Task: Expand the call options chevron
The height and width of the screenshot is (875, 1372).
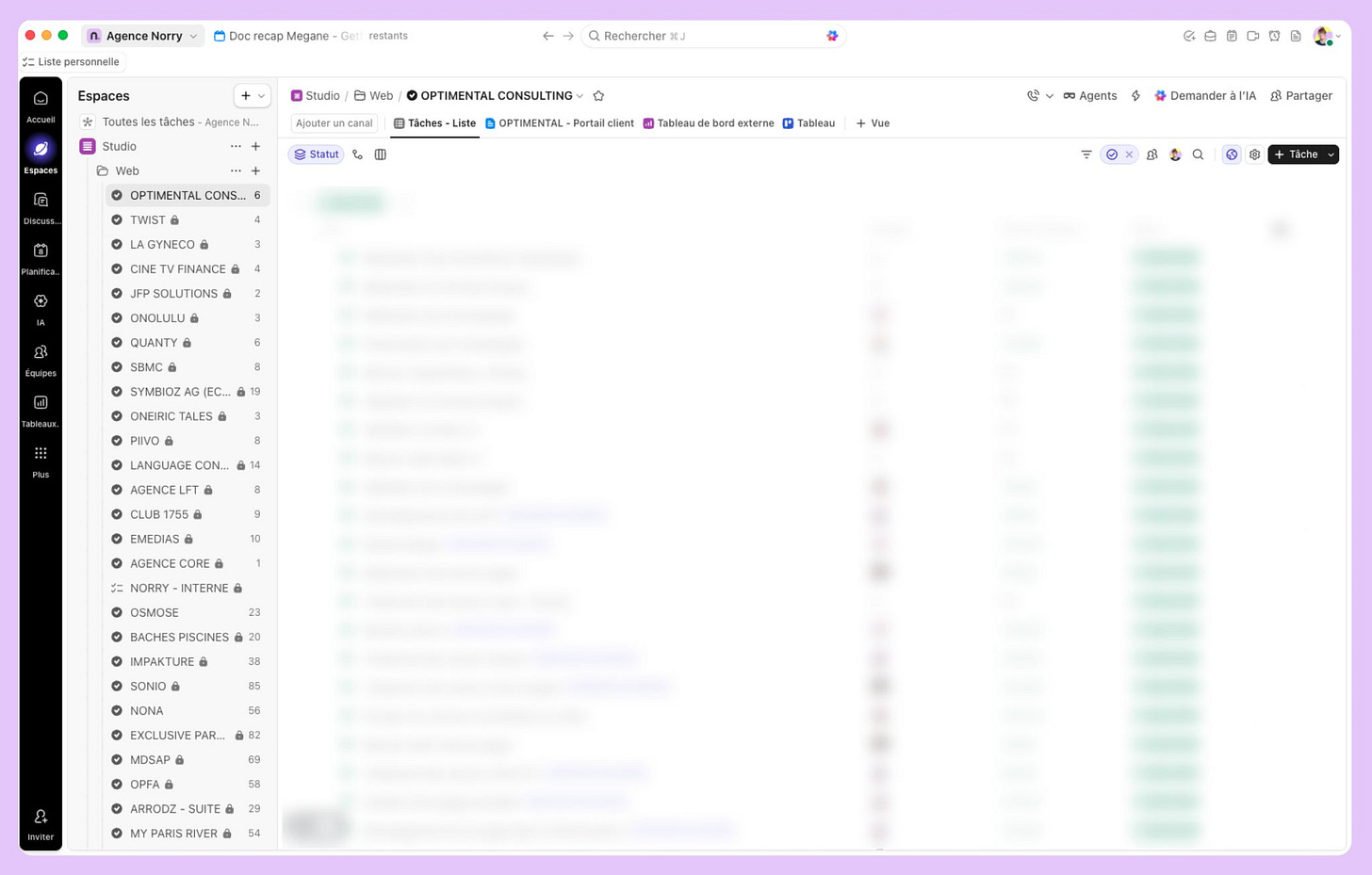Action: click(1049, 96)
